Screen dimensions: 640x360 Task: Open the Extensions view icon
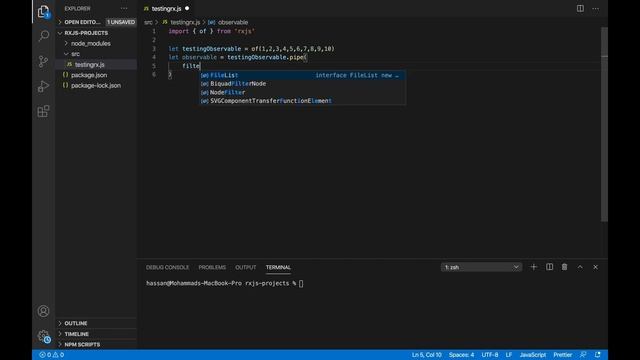(43, 111)
